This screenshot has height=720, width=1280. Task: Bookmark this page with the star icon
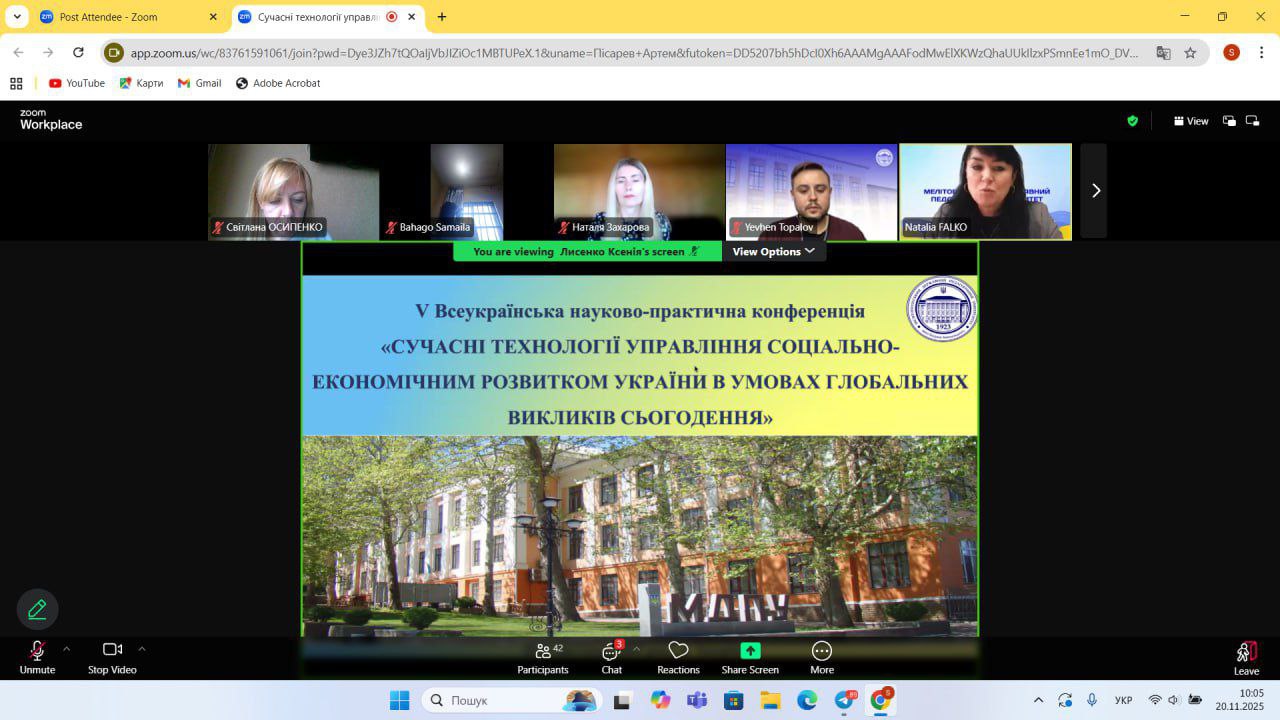[x=1190, y=53]
